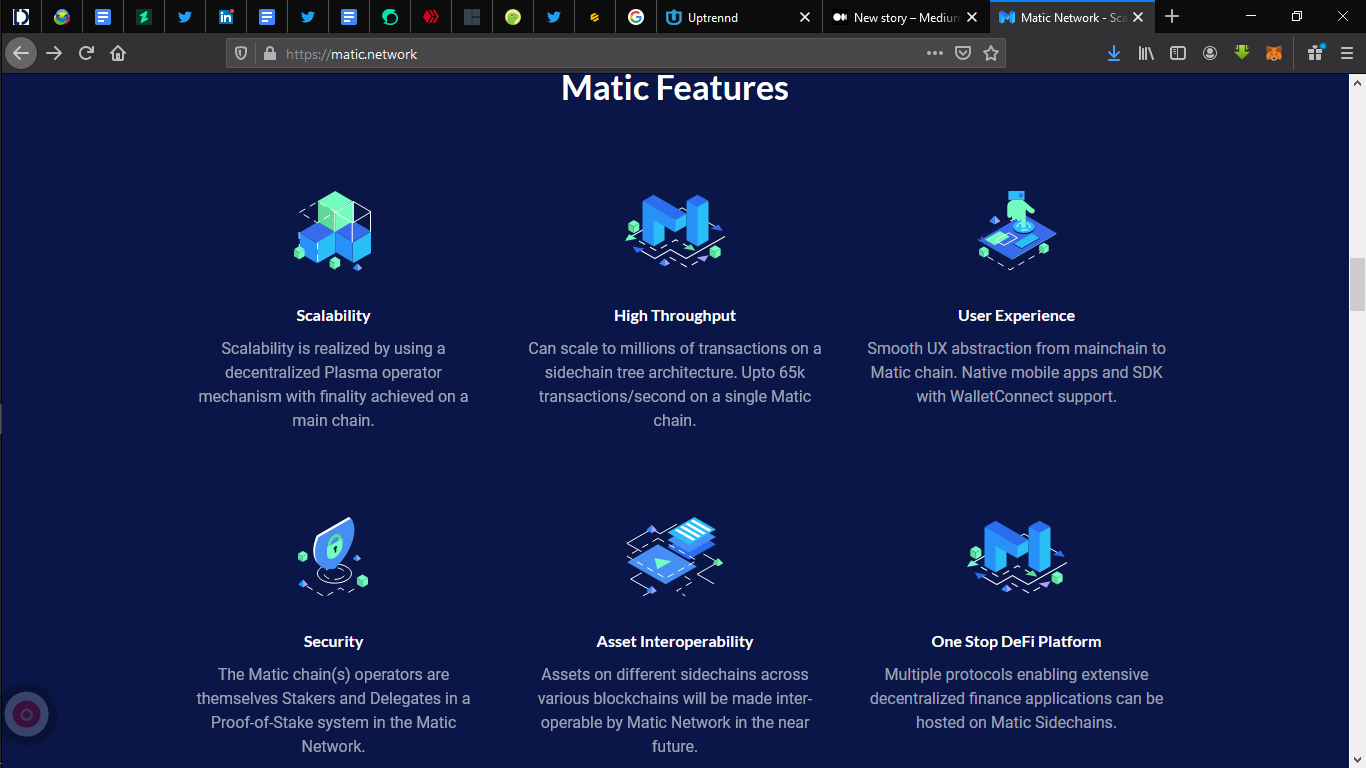This screenshot has width=1366, height=768.
Task: Switch to the LinkedIn pinned tab
Action: tap(226, 17)
